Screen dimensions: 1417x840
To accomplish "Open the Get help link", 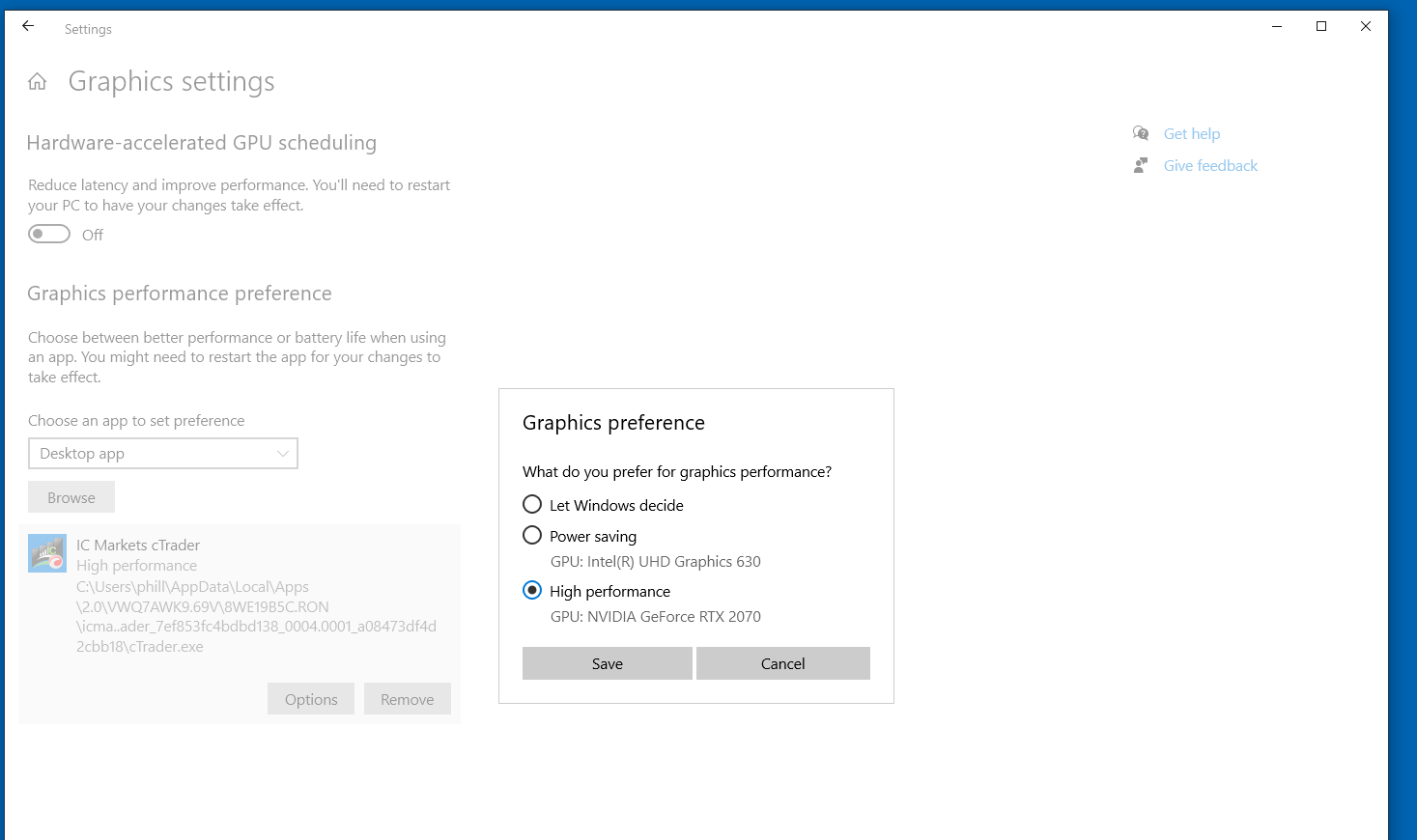I will (x=1192, y=134).
